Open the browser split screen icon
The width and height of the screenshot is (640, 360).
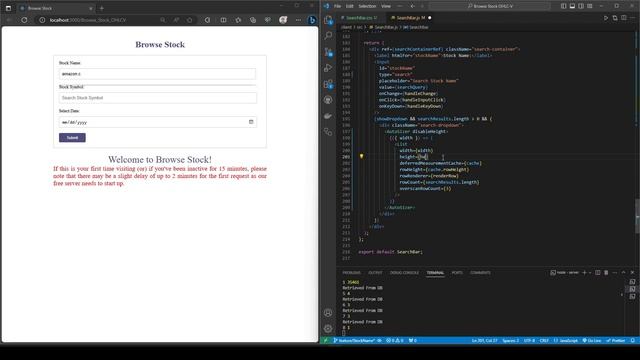(223, 20)
